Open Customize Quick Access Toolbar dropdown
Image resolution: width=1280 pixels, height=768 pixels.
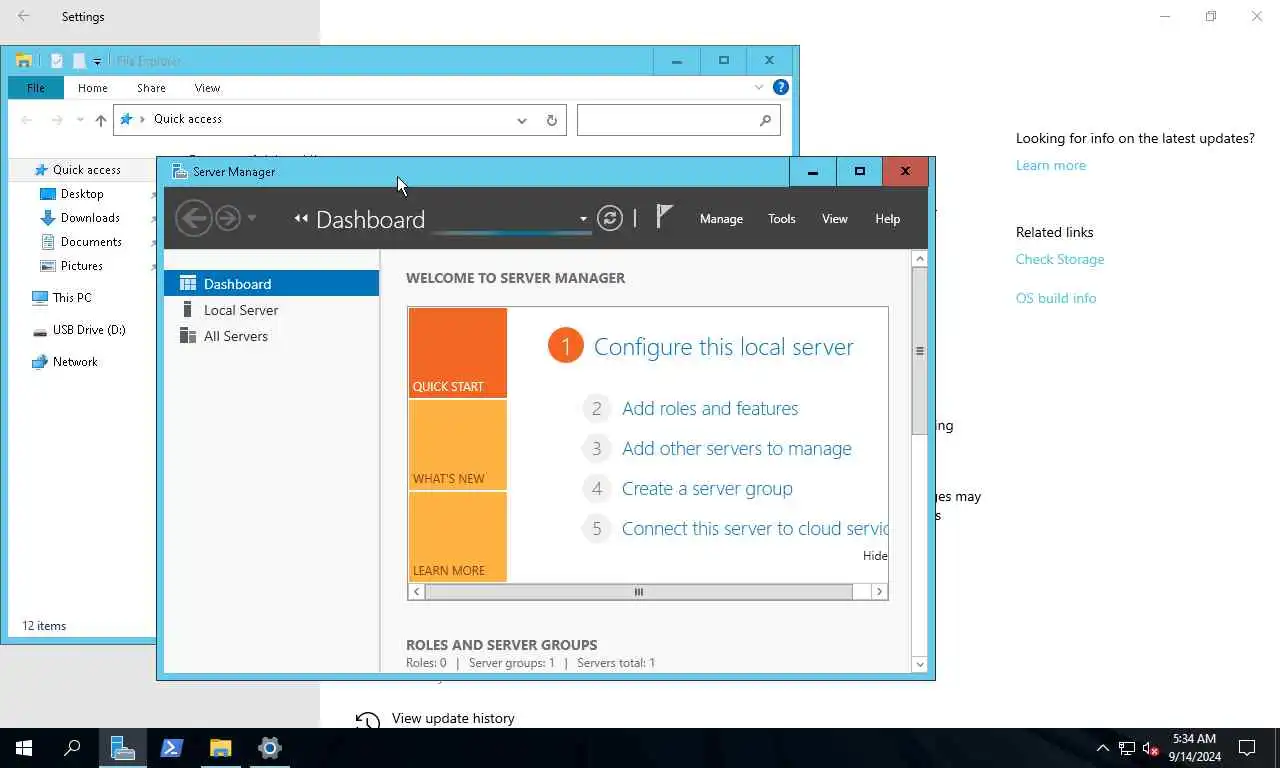click(97, 61)
